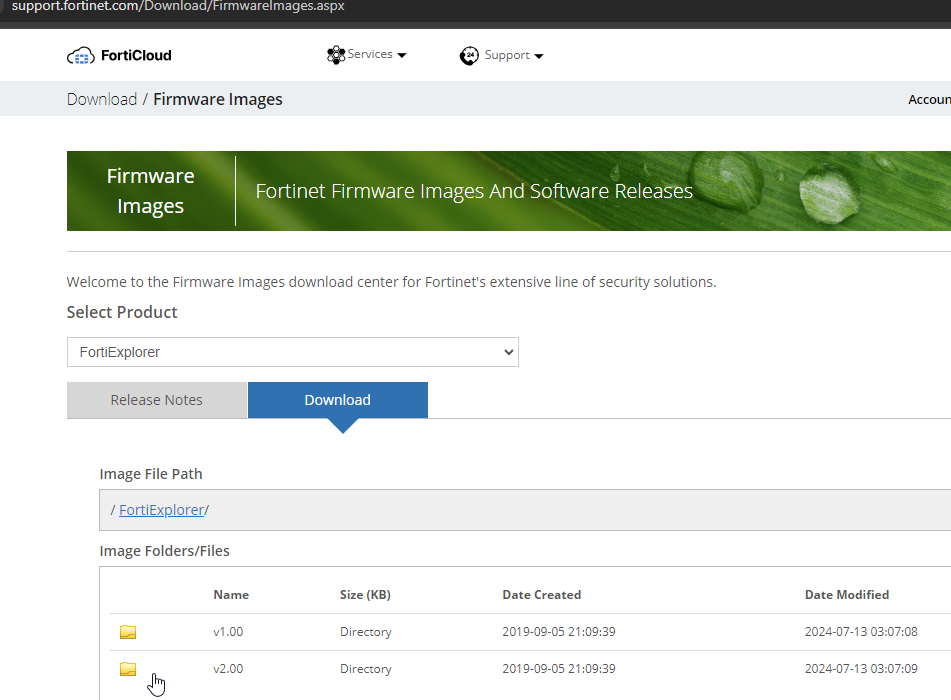
Task: Open the v2.00 folder icon
Action: click(x=128, y=668)
